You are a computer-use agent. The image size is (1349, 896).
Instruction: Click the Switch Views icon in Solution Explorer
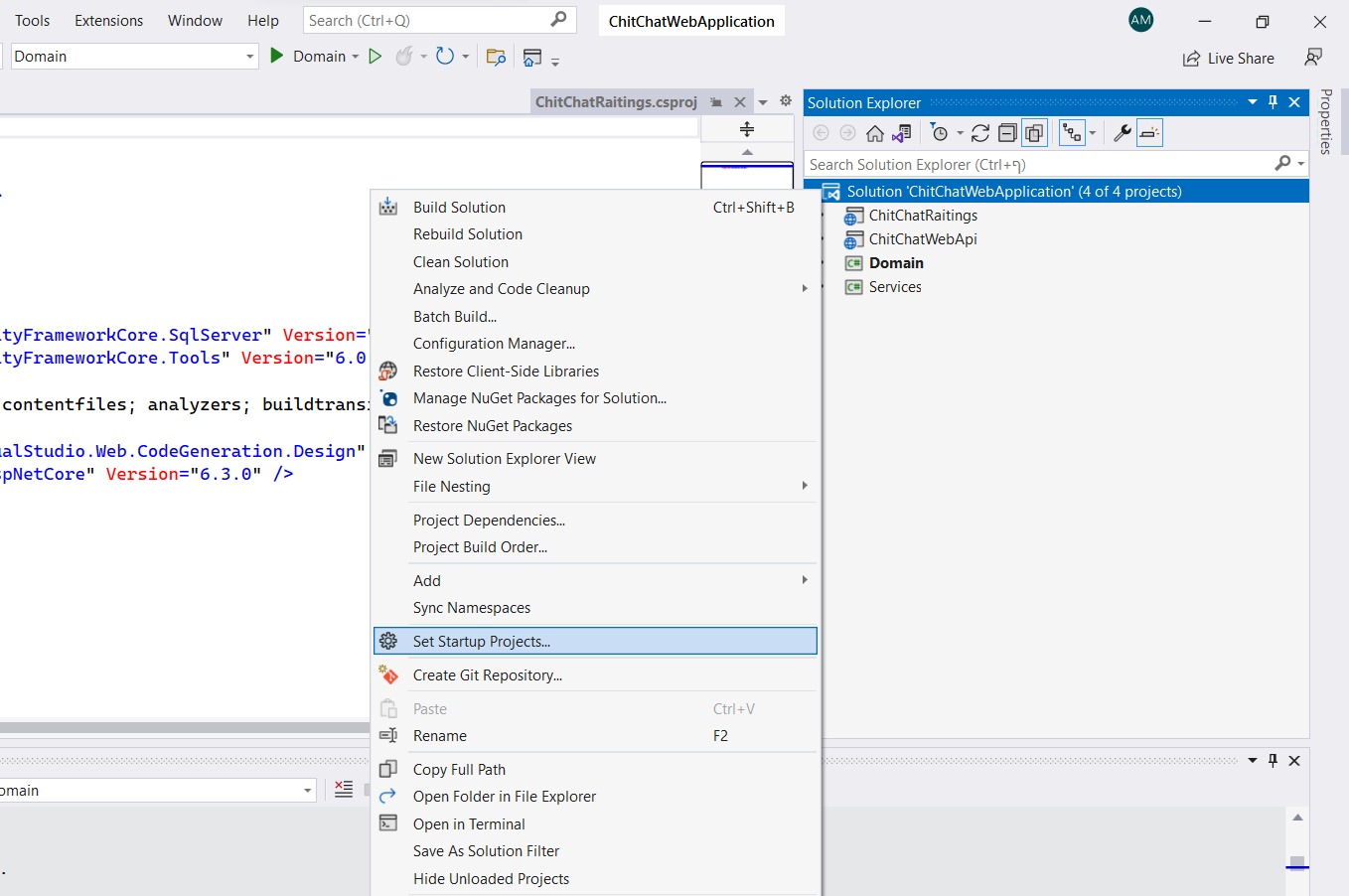1073,132
